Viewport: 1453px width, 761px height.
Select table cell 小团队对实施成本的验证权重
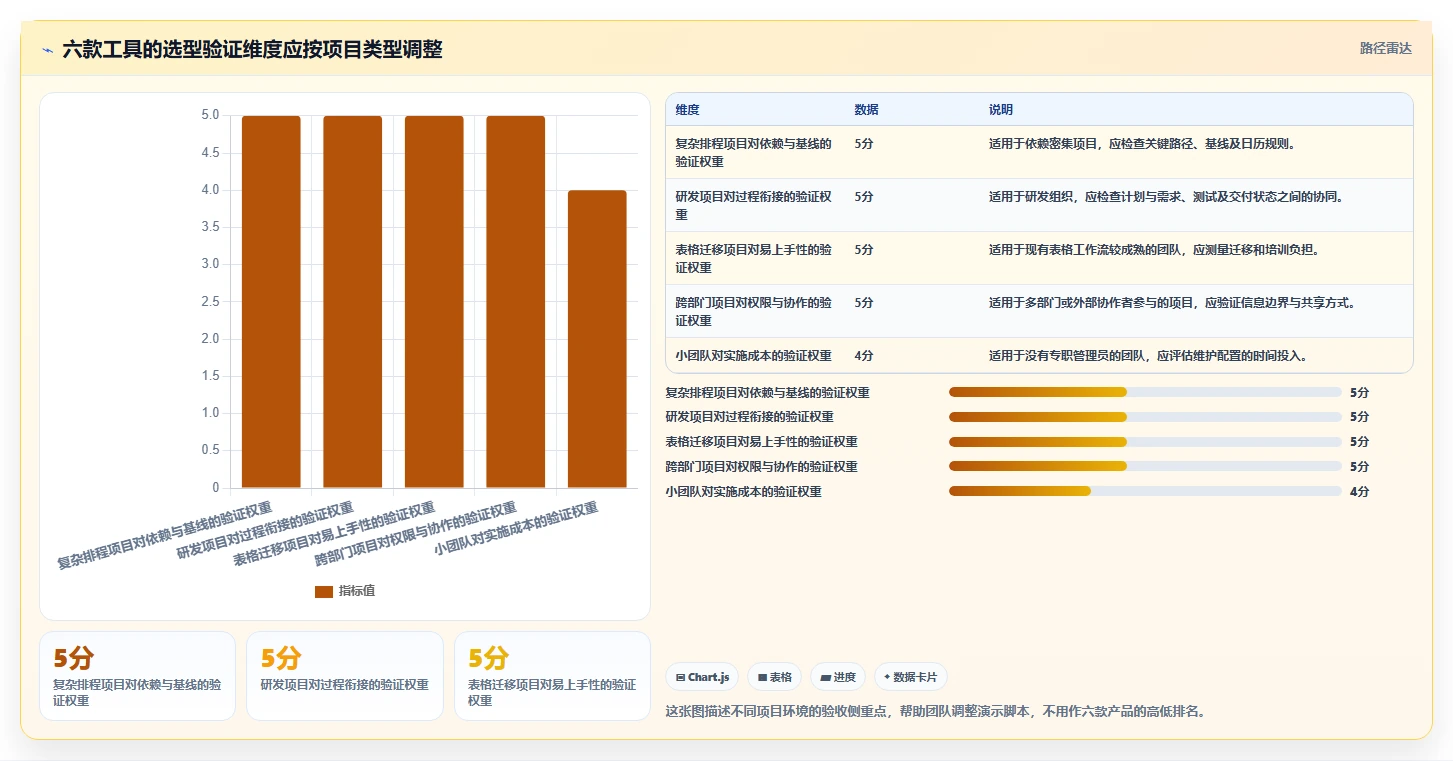tap(754, 355)
